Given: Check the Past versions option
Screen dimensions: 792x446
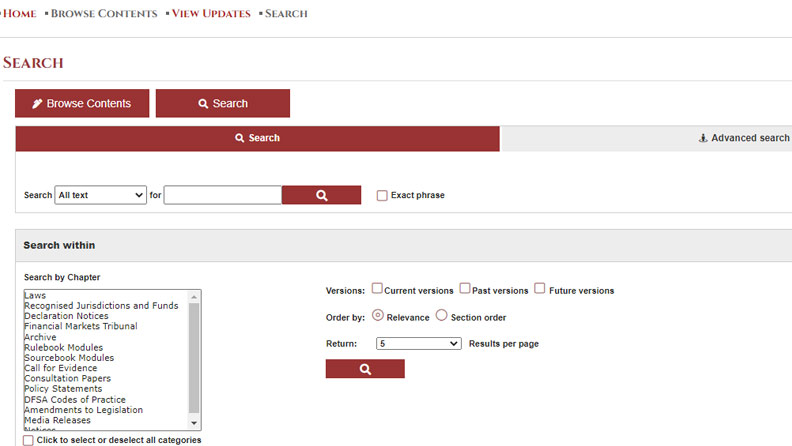Looking at the screenshot, I should 465,289.
